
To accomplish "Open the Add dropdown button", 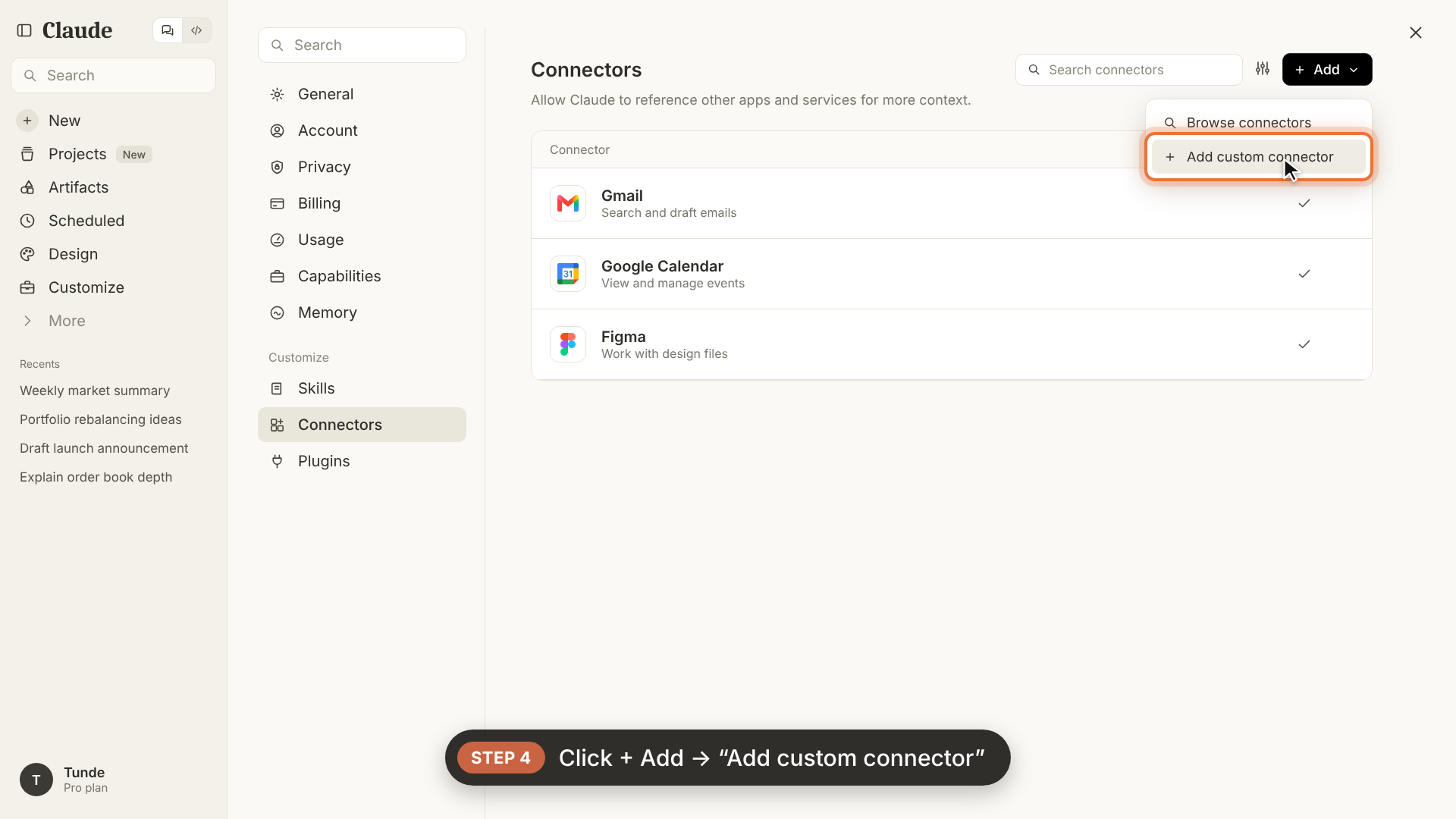I will (1327, 69).
